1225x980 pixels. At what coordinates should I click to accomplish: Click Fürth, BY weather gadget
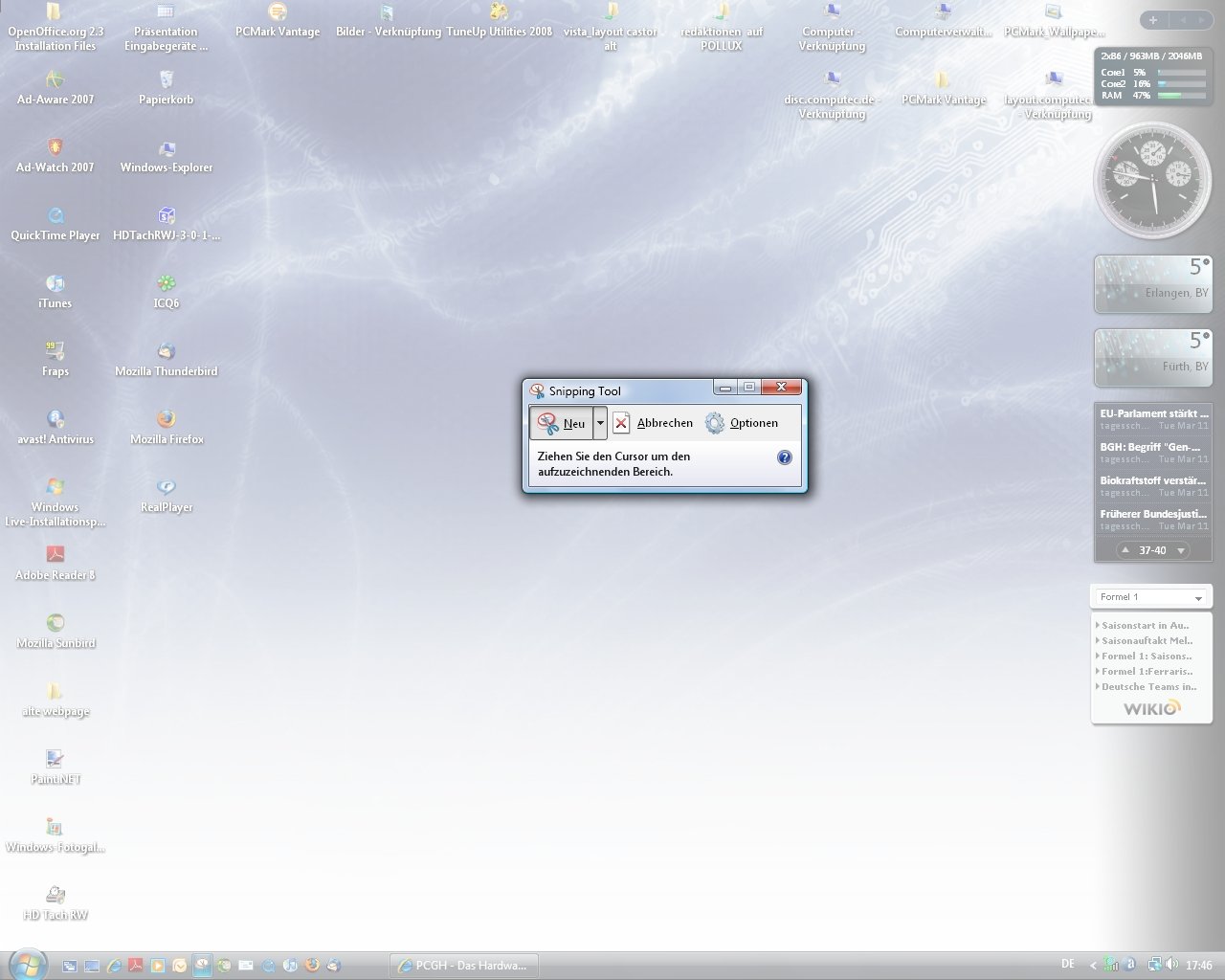tap(1152, 357)
